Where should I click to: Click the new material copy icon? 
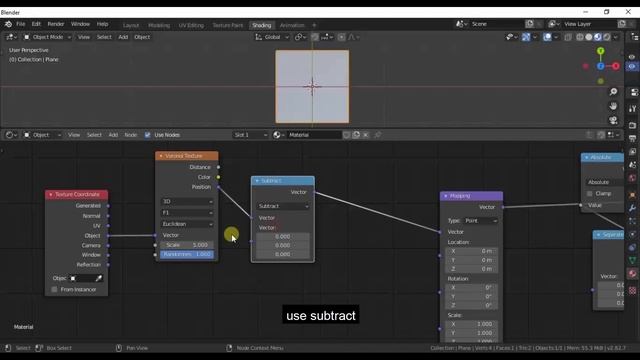tap(356, 135)
